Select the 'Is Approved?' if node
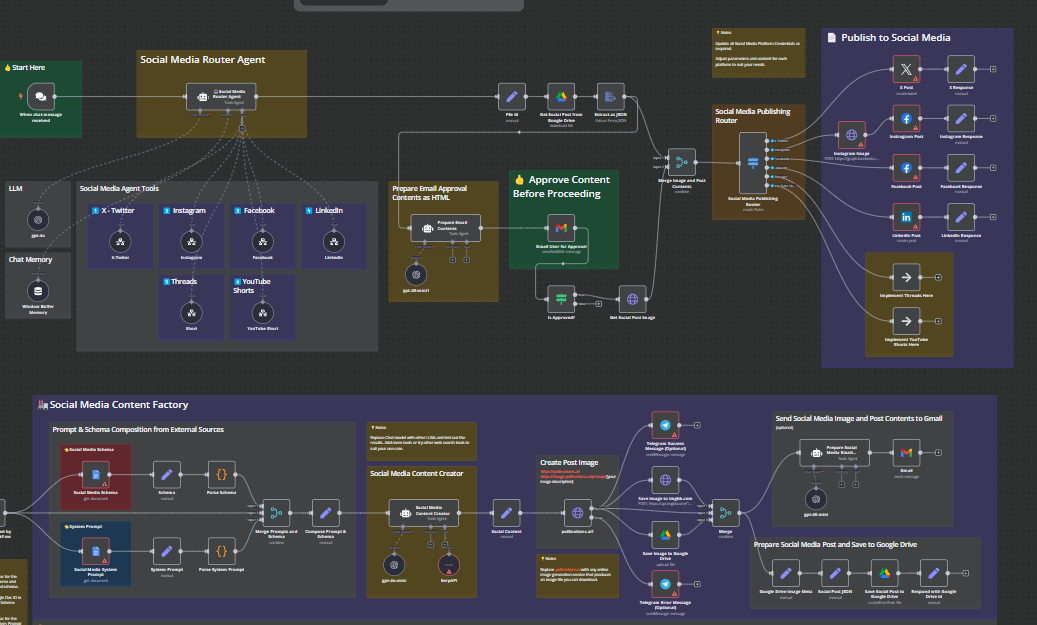The image size is (1037, 625). pyautogui.click(x=560, y=298)
